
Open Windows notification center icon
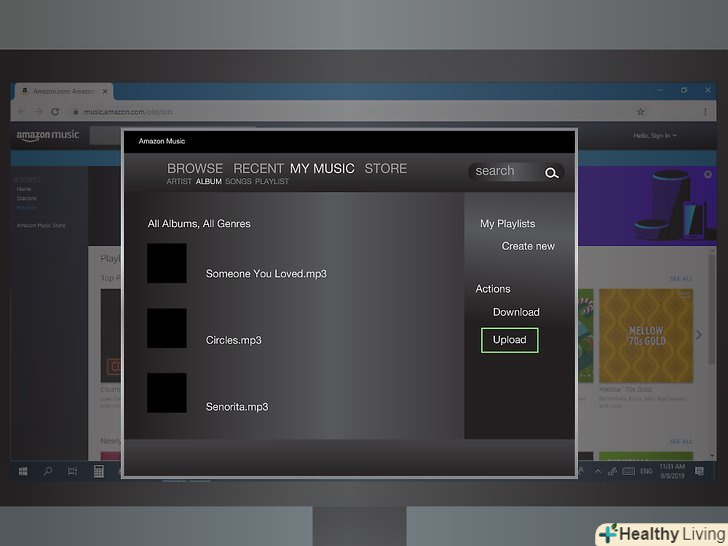pos(699,471)
